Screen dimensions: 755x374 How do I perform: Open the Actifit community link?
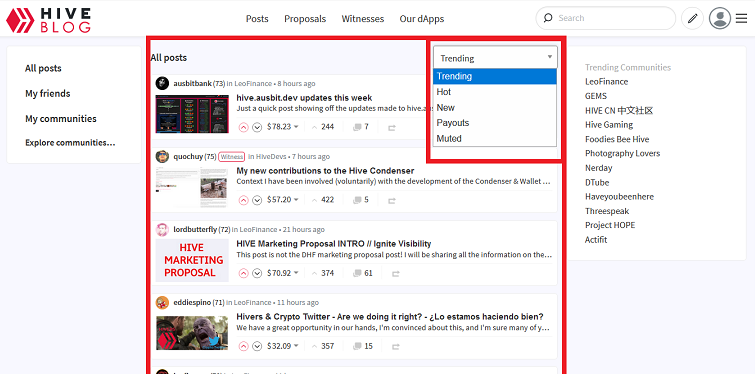(596, 240)
